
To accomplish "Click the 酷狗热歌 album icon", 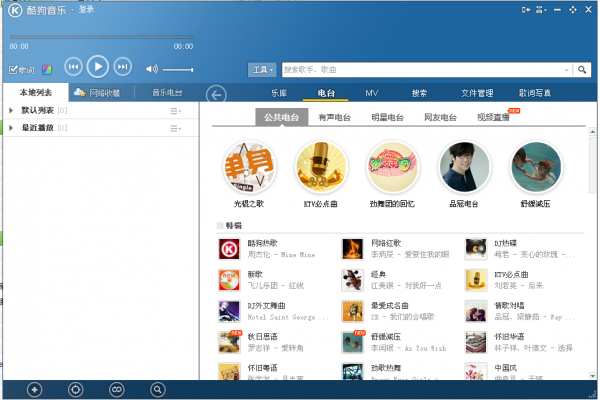I will [x=229, y=249].
